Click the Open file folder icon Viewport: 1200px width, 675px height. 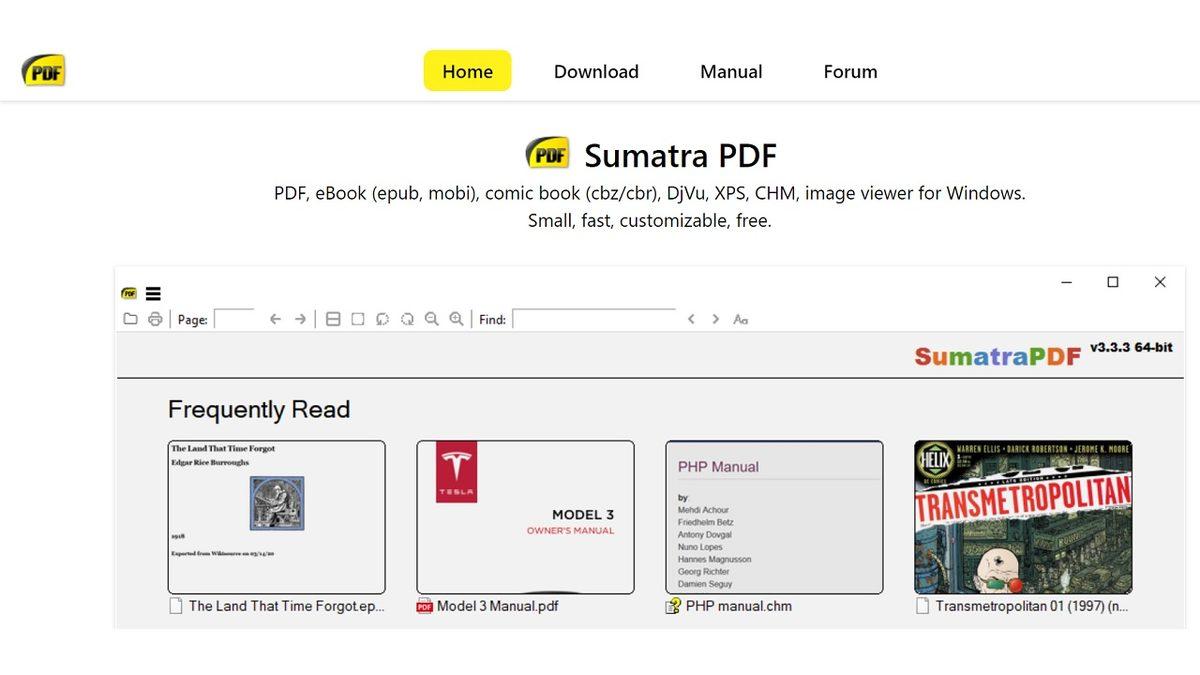(x=130, y=319)
